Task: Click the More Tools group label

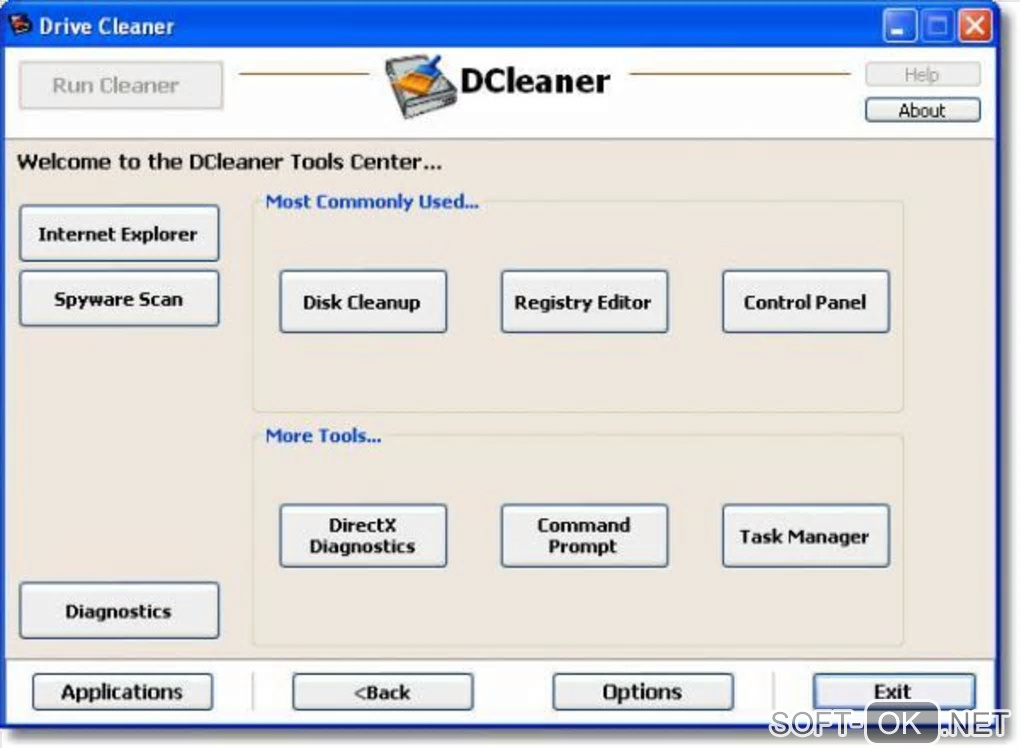Action: (323, 435)
